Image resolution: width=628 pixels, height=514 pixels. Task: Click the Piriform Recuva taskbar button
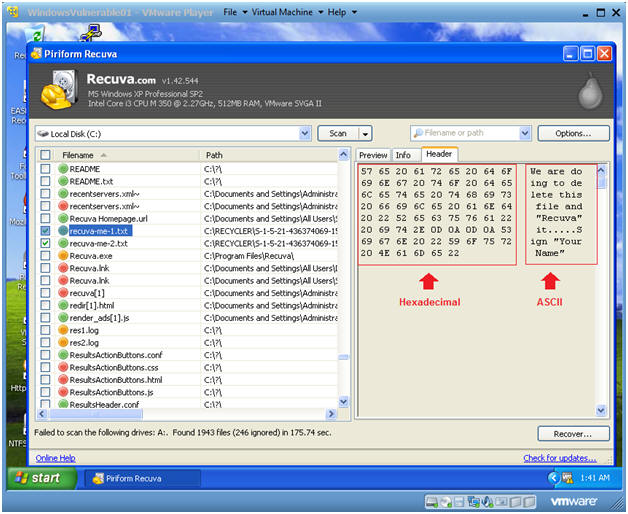click(x=142, y=478)
